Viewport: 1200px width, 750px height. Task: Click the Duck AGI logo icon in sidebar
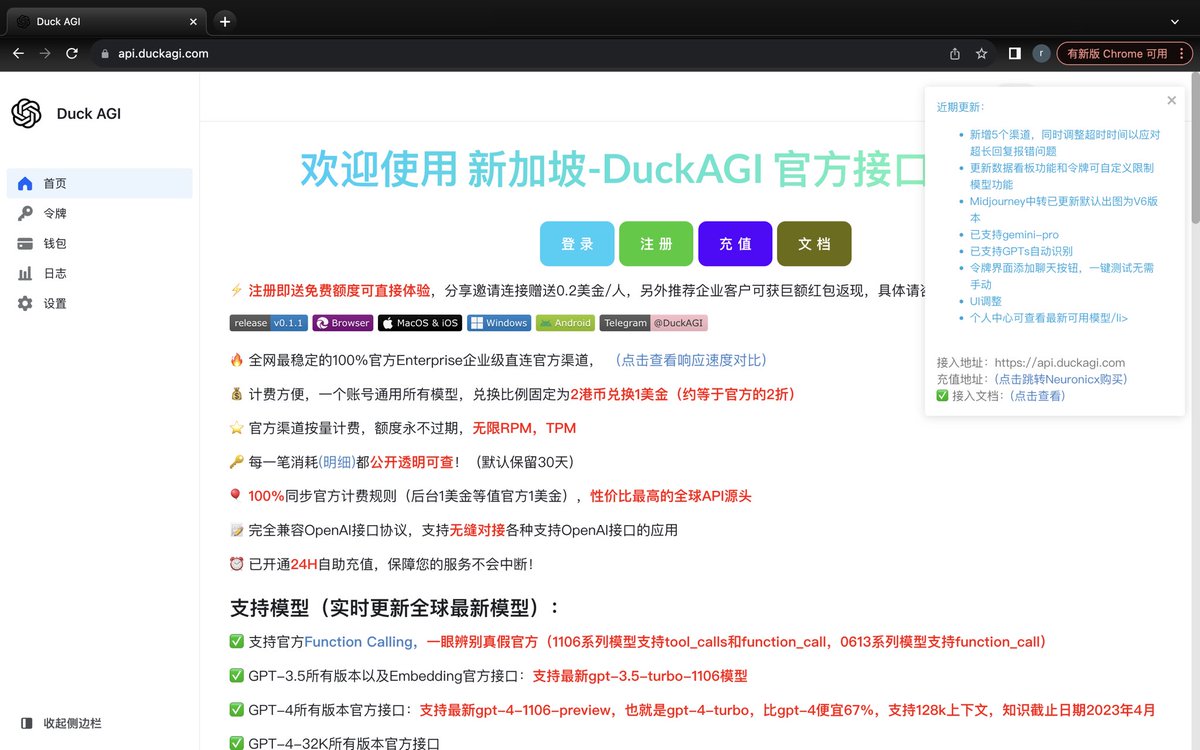click(x=27, y=113)
